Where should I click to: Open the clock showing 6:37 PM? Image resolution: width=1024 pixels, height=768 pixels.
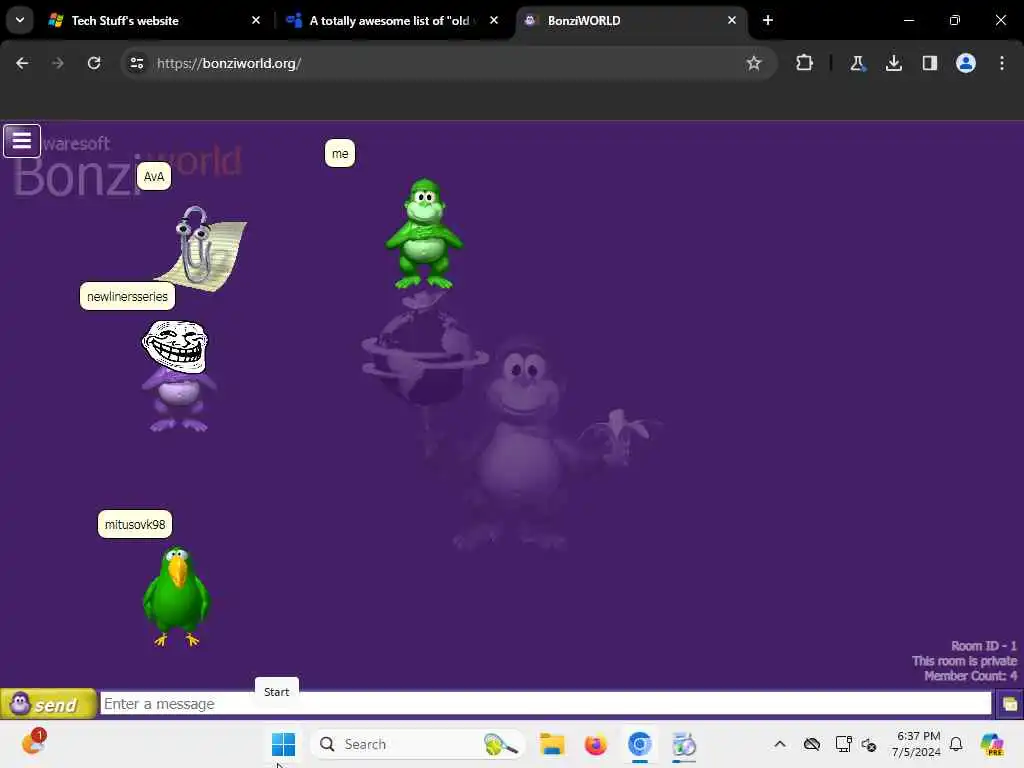916,744
